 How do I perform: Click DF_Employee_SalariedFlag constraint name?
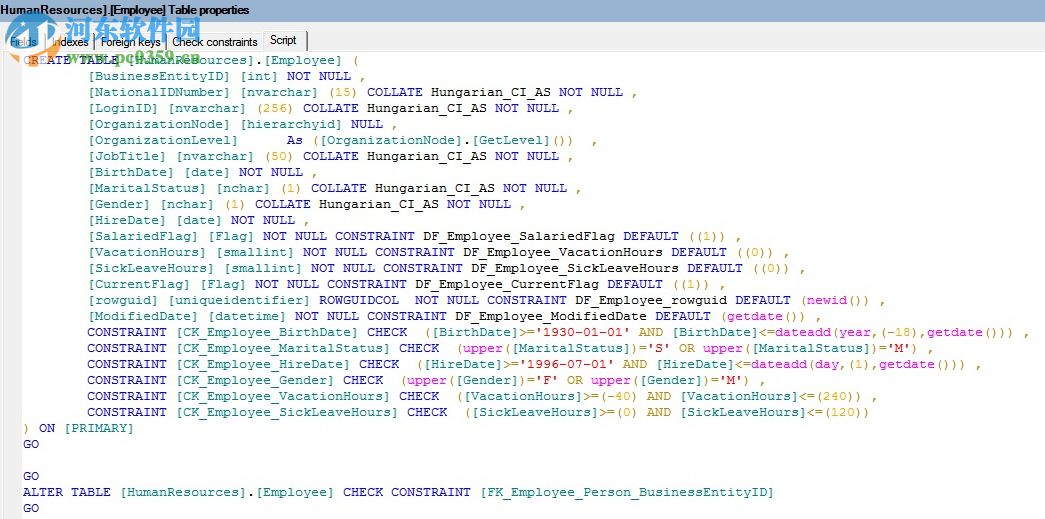519,236
